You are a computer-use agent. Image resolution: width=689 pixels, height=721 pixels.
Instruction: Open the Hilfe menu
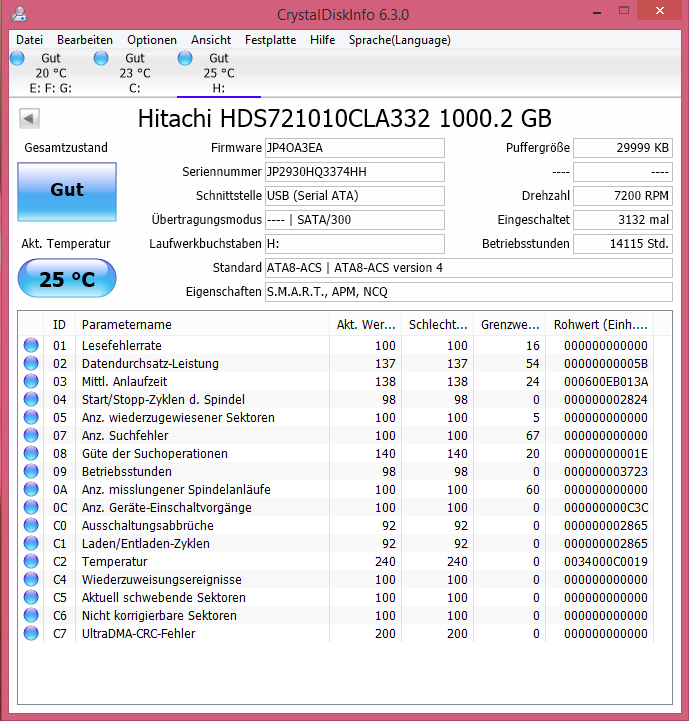point(322,40)
